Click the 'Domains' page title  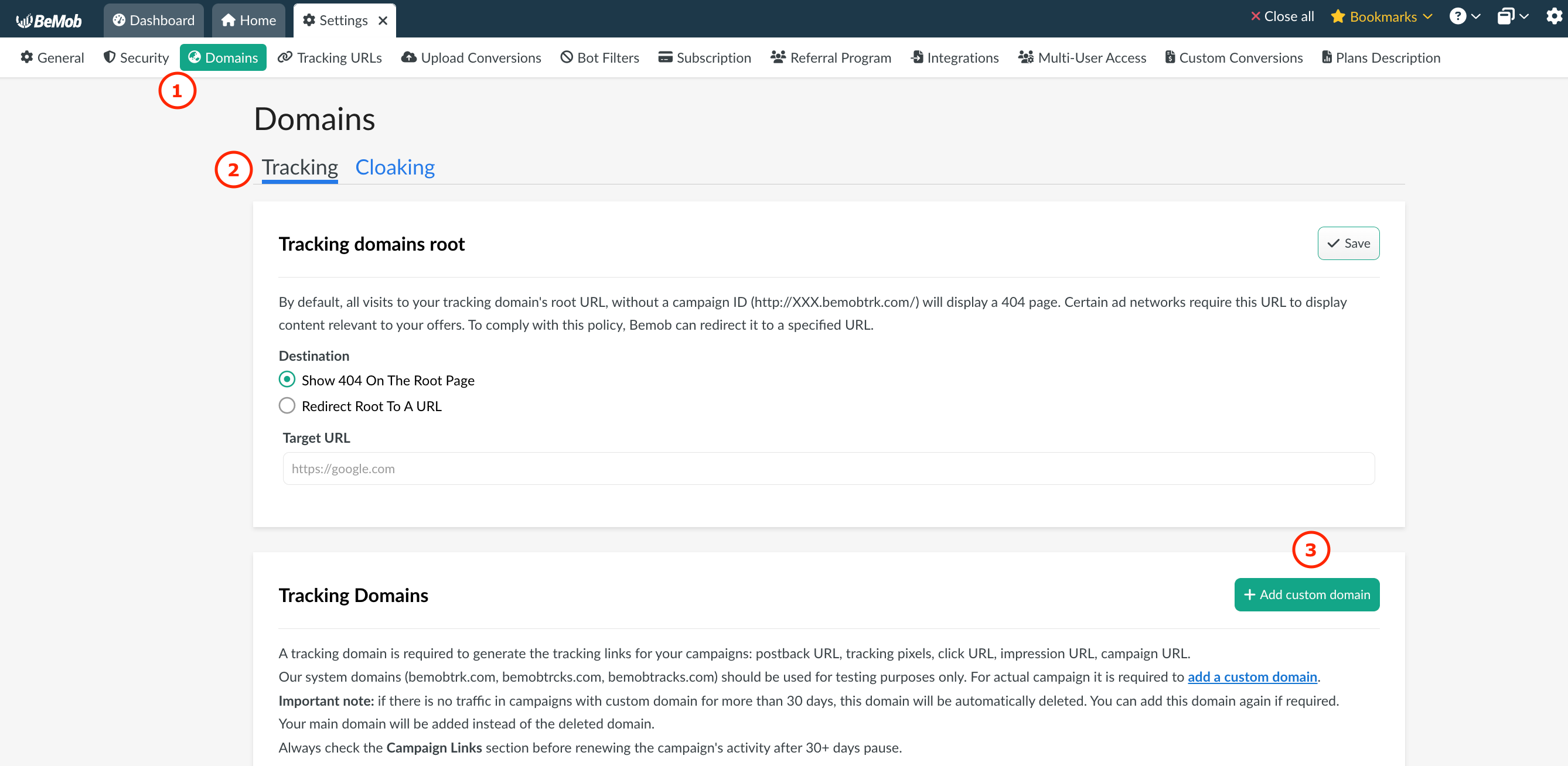[314, 119]
